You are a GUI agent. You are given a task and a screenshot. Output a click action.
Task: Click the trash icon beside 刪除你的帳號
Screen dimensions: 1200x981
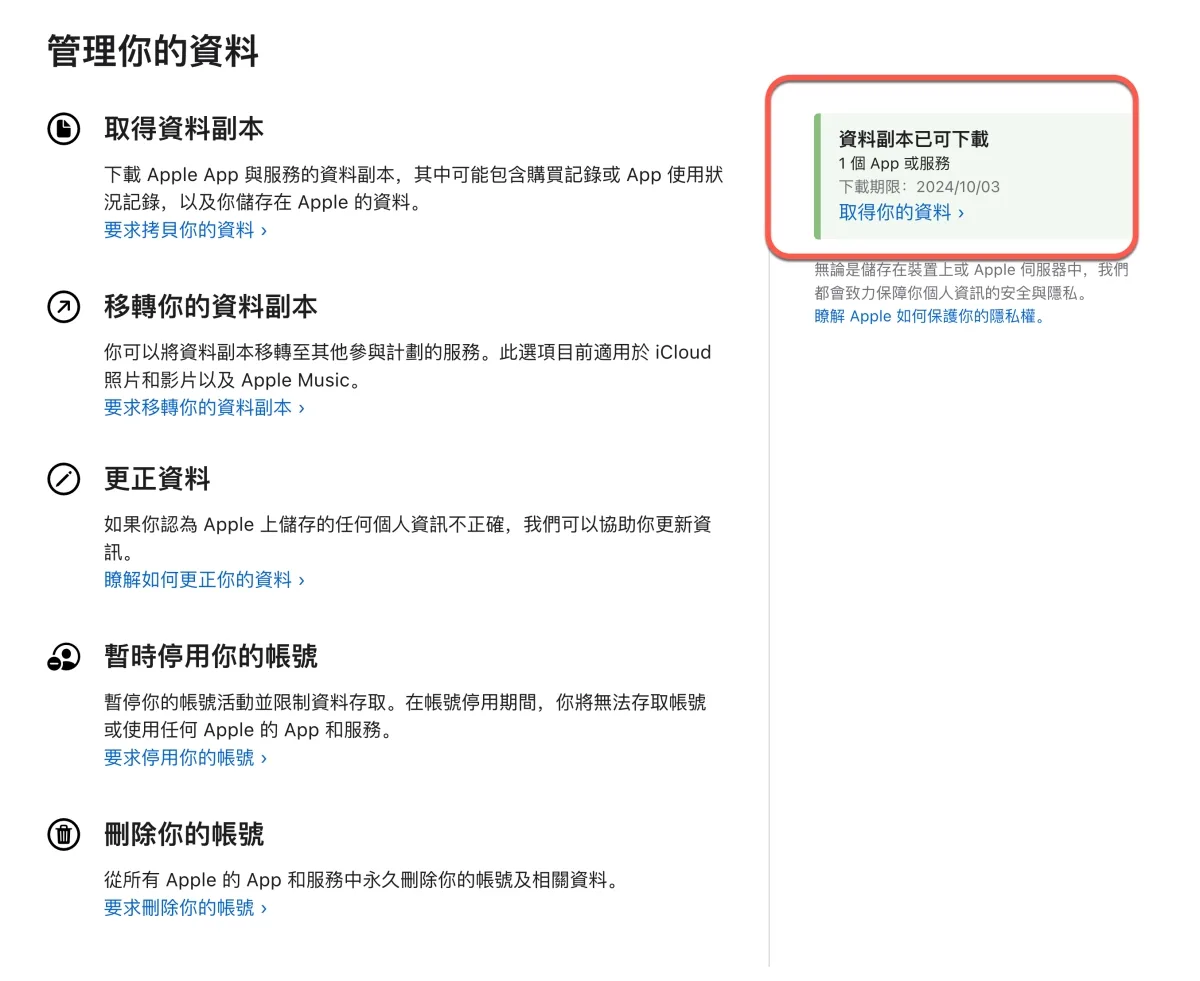pyautogui.click(x=64, y=834)
